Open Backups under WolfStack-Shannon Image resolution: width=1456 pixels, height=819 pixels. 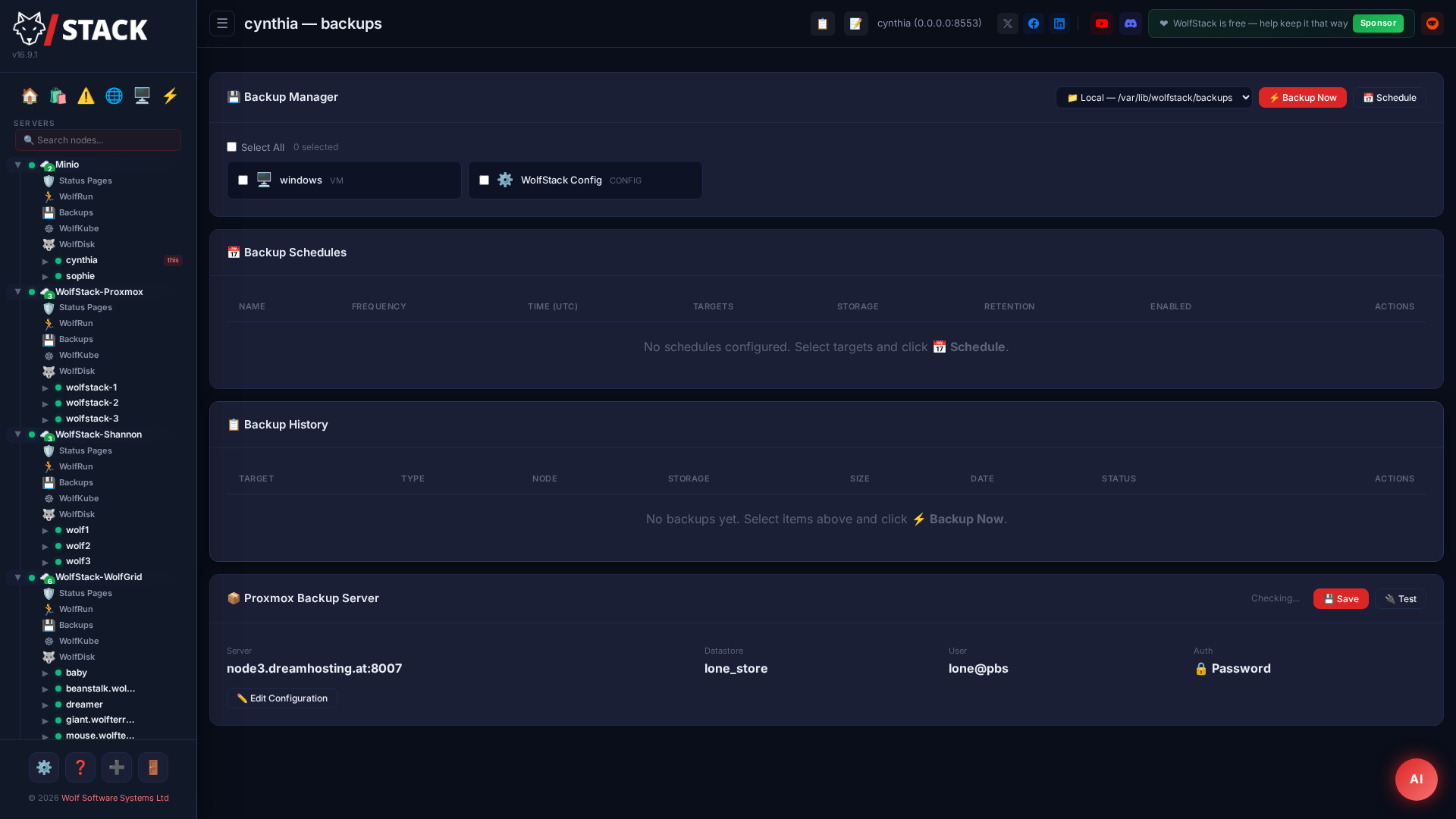click(x=76, y=482)
